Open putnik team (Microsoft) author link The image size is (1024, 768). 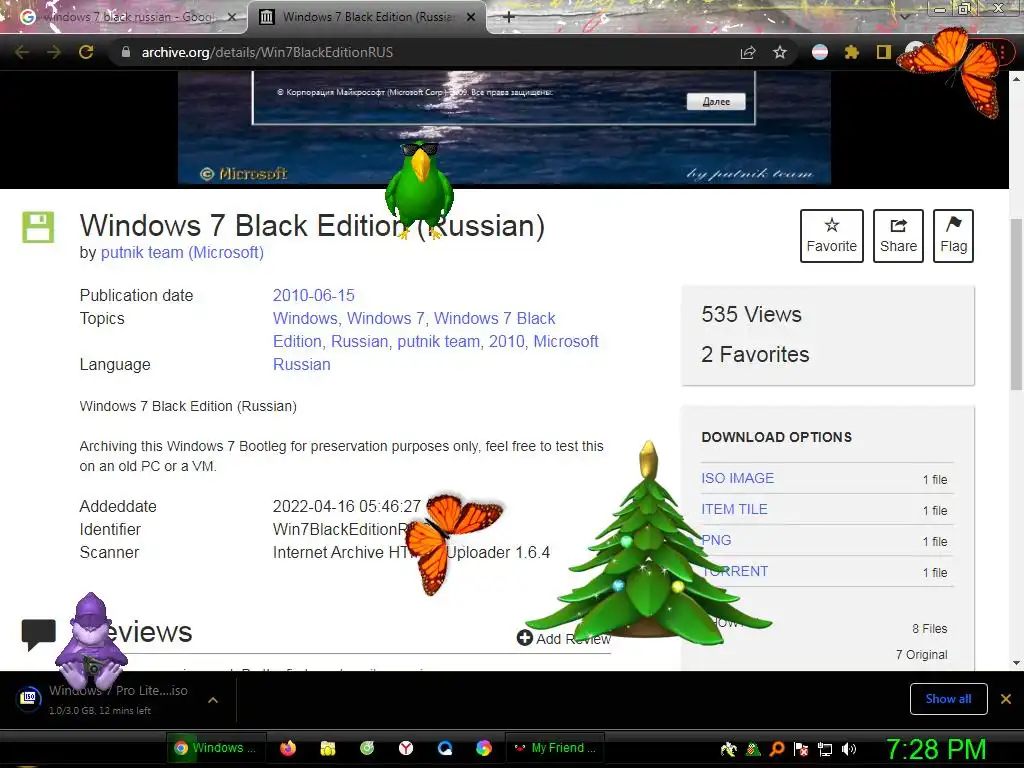(182, 252)
